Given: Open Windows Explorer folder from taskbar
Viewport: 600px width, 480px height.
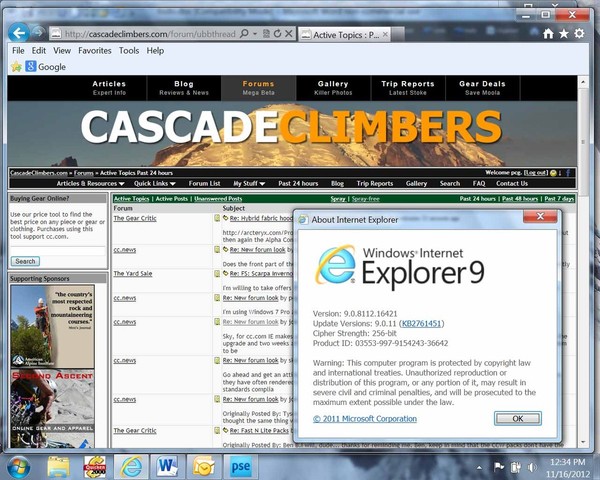Looking at the screenshot, I should (58, 467).
